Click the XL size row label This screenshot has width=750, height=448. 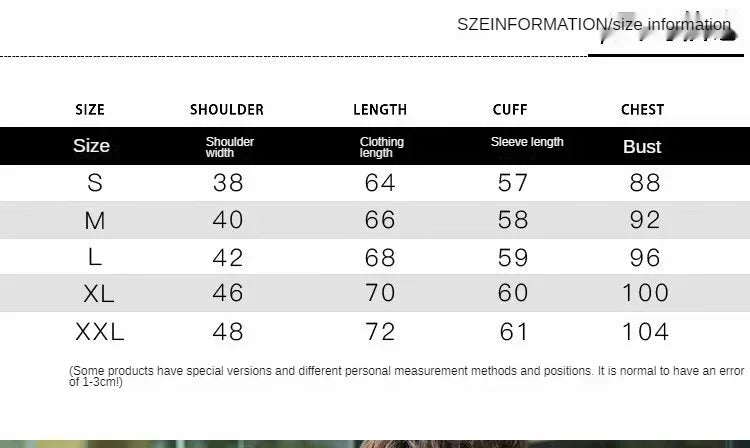pyautogui.click(x=99, y=293)
